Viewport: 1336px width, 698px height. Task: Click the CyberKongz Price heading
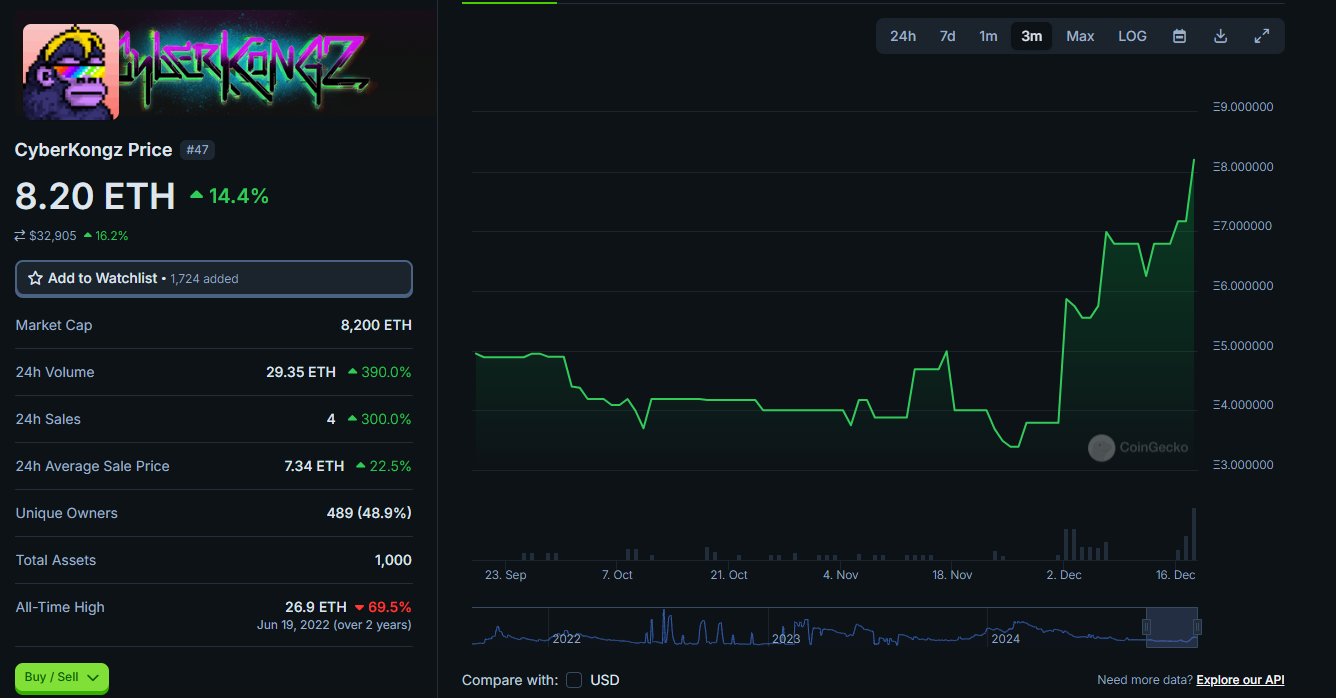pyautogui.click(x=93, y=150)
